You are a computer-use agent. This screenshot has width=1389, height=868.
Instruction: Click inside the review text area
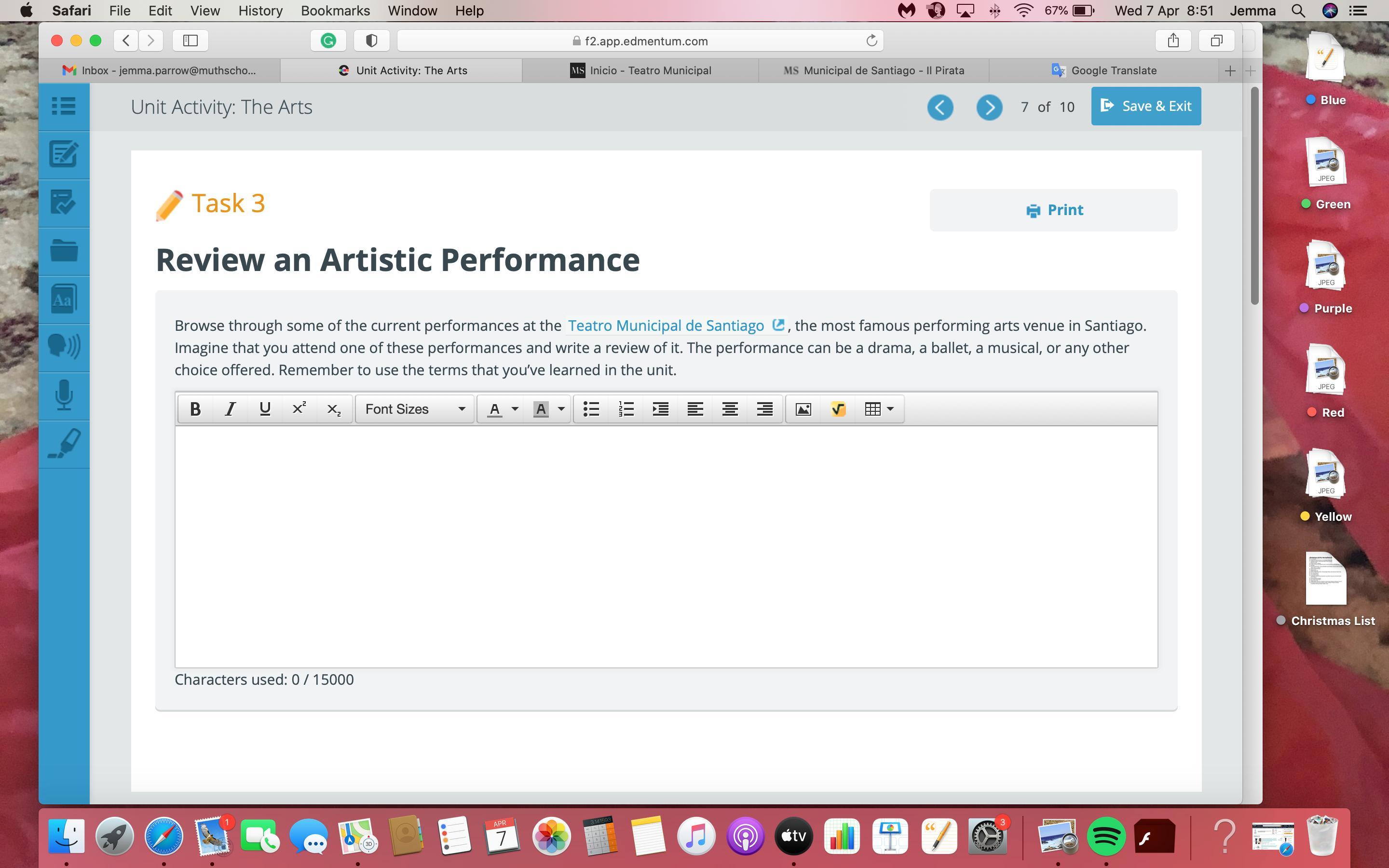tap(666, 545)
